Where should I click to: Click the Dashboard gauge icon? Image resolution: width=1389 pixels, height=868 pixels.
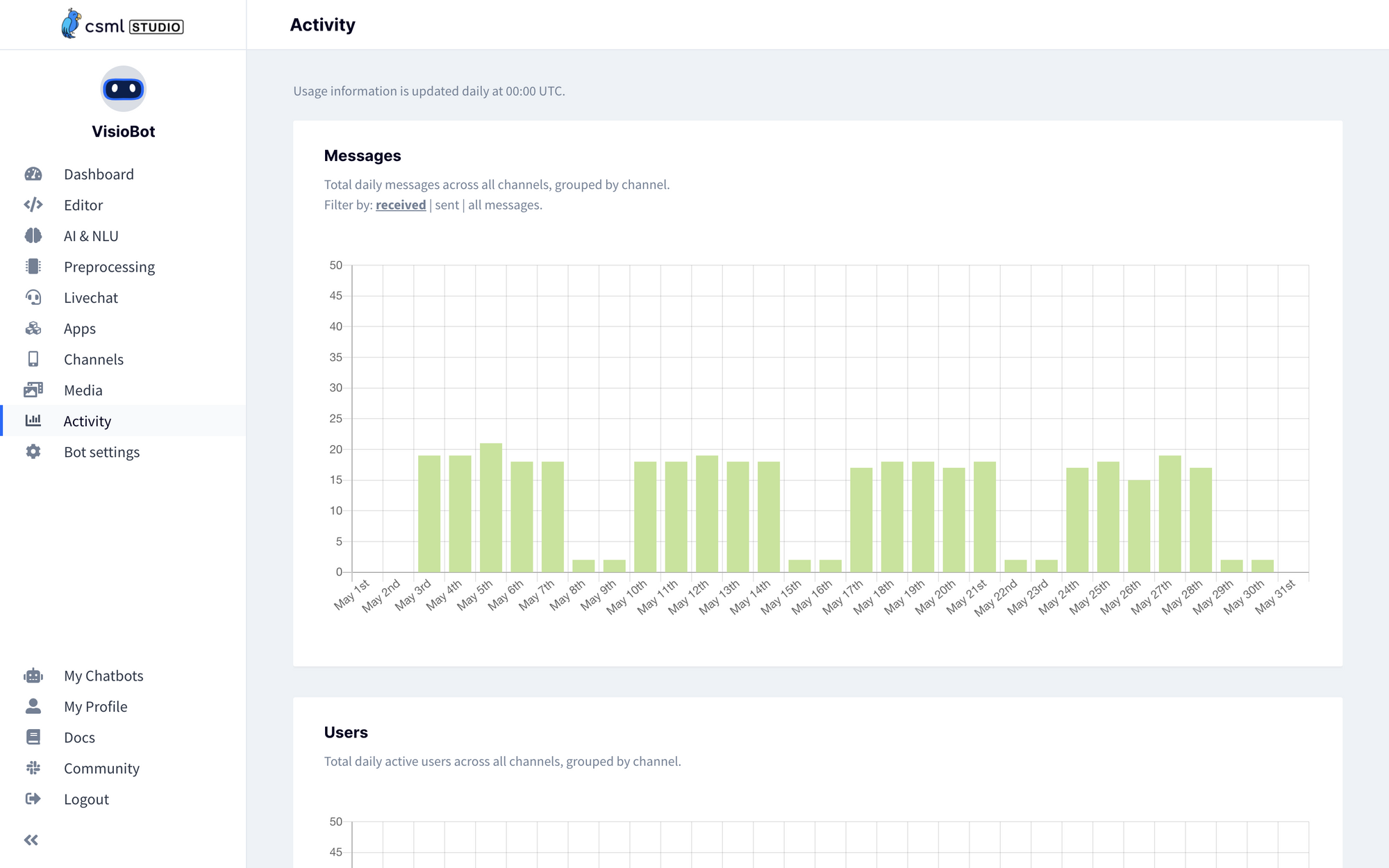pyautogui.click(x=33, y=174)
